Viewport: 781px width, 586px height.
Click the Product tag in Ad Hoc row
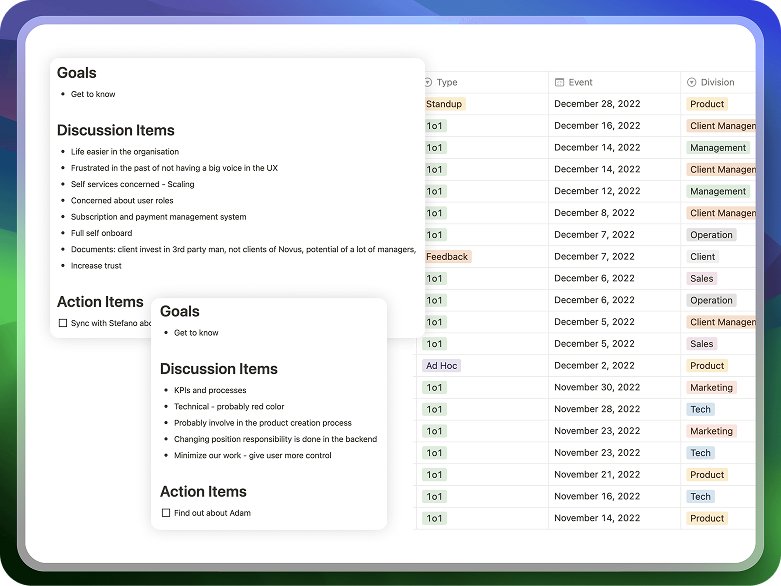pyautogui.click(x=707, y=366)
